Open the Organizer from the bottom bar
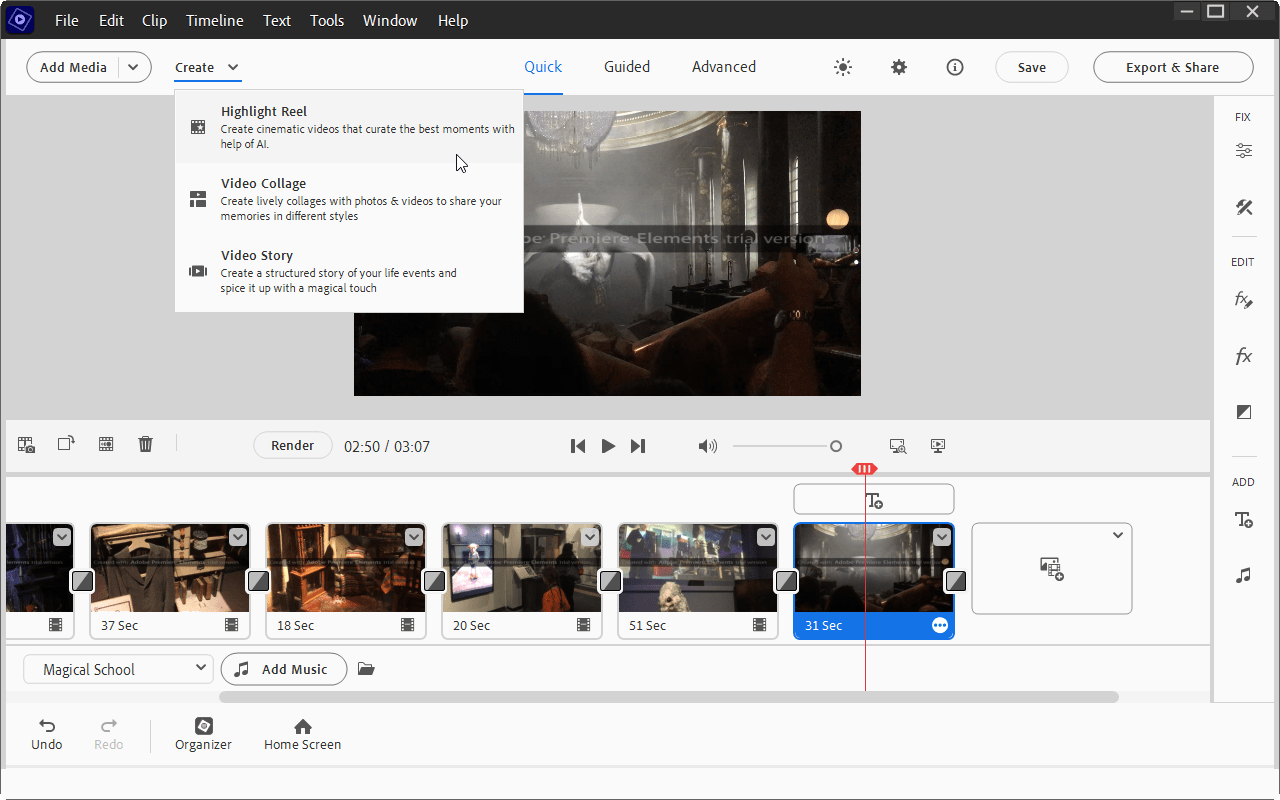The width and height of the screenshot is (1280, 800). point(203,733)
